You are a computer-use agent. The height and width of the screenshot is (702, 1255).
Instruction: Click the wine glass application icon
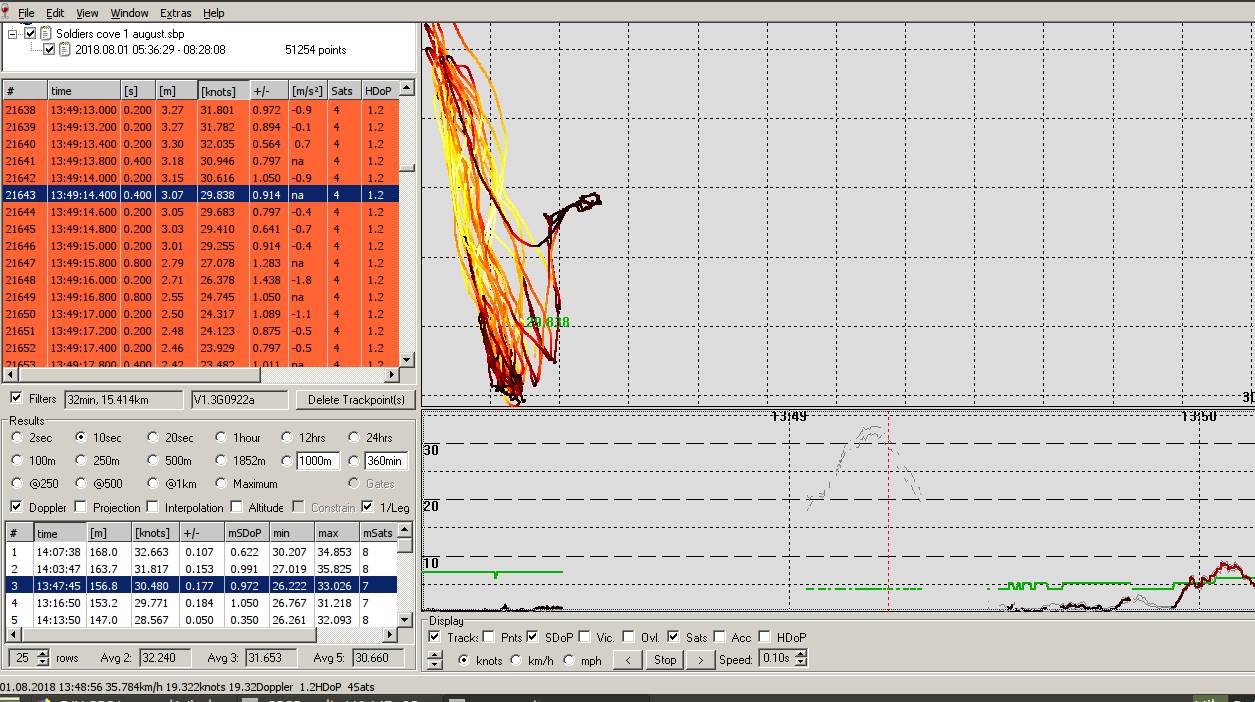point(7,13)
